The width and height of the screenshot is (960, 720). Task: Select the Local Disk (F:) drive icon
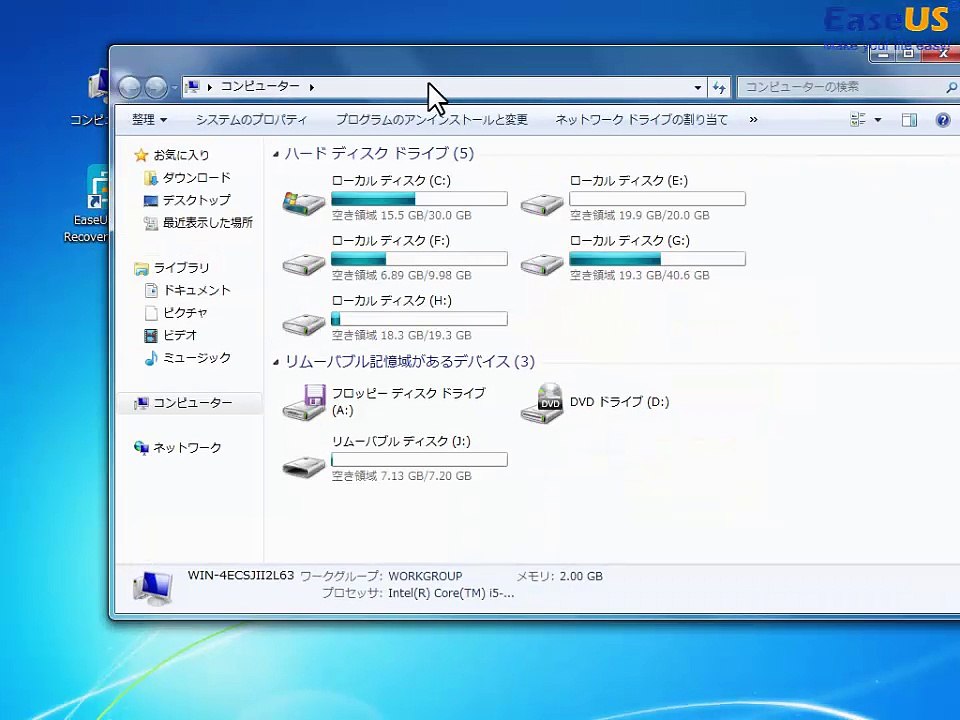[x=304, y=264]
